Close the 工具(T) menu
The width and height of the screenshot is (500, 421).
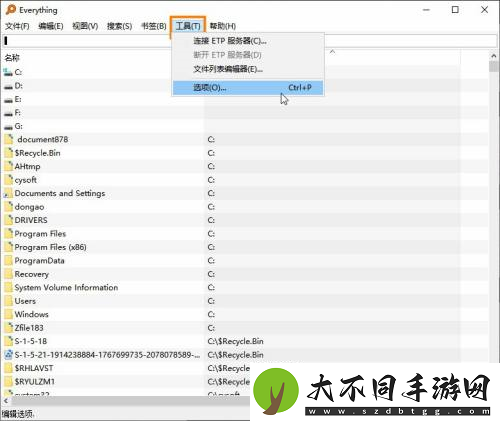point(188,26)
